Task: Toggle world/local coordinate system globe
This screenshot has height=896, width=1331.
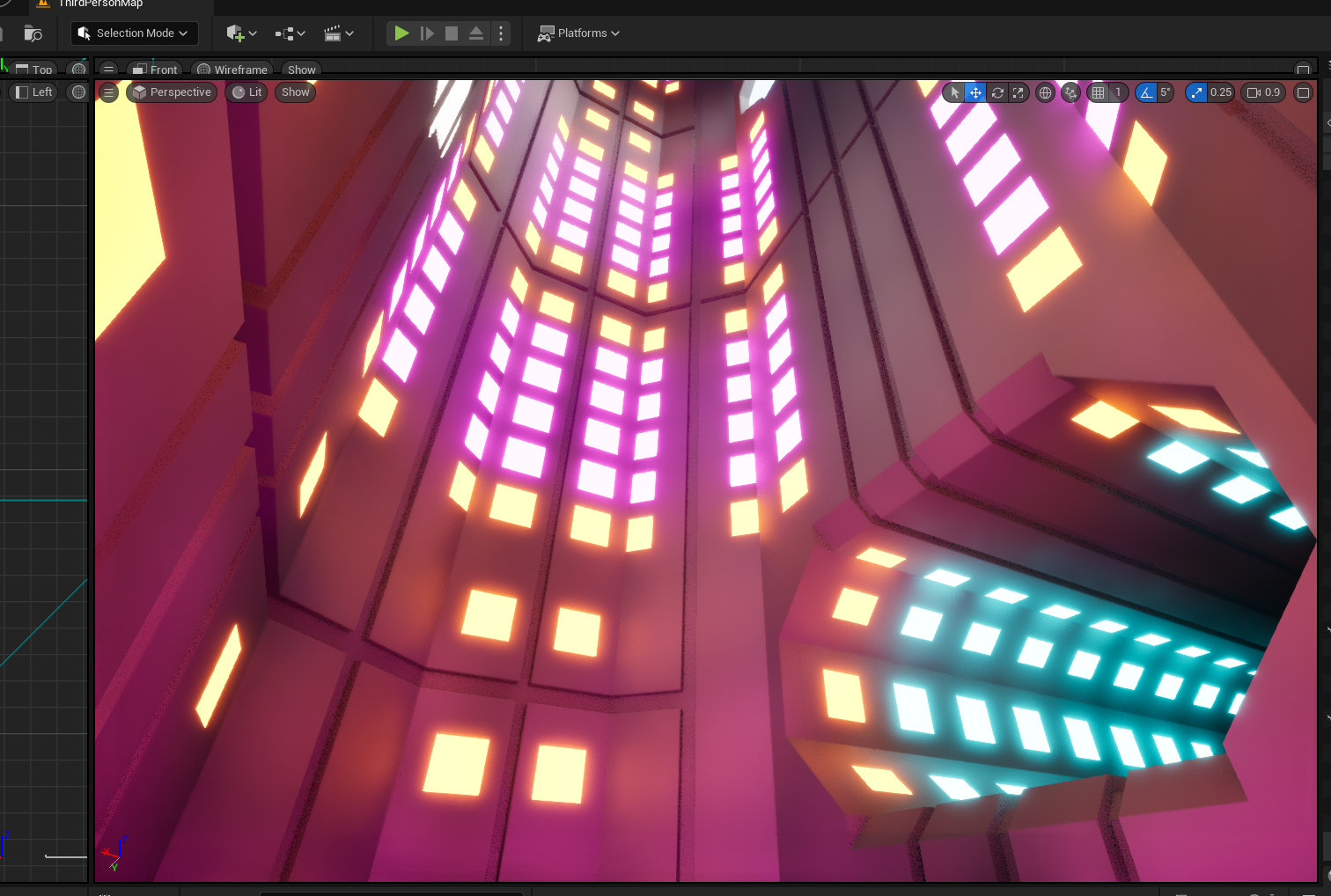Action: pyautogui.click(x=1045, y=92)
